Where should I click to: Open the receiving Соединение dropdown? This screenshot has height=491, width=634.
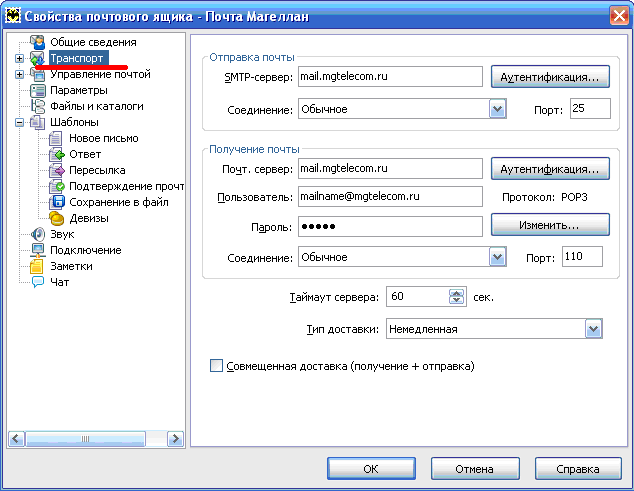point(497,257)
